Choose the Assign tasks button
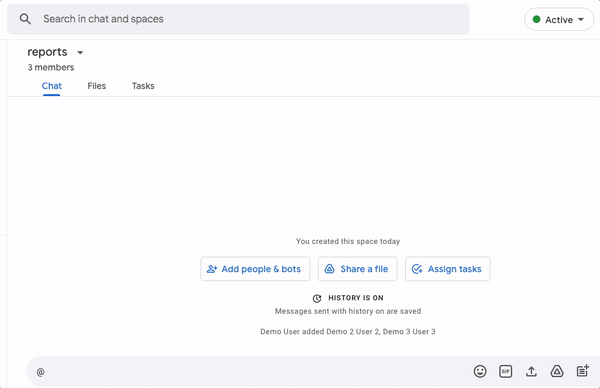The image size is (600, 388). [x=447, y=269]
